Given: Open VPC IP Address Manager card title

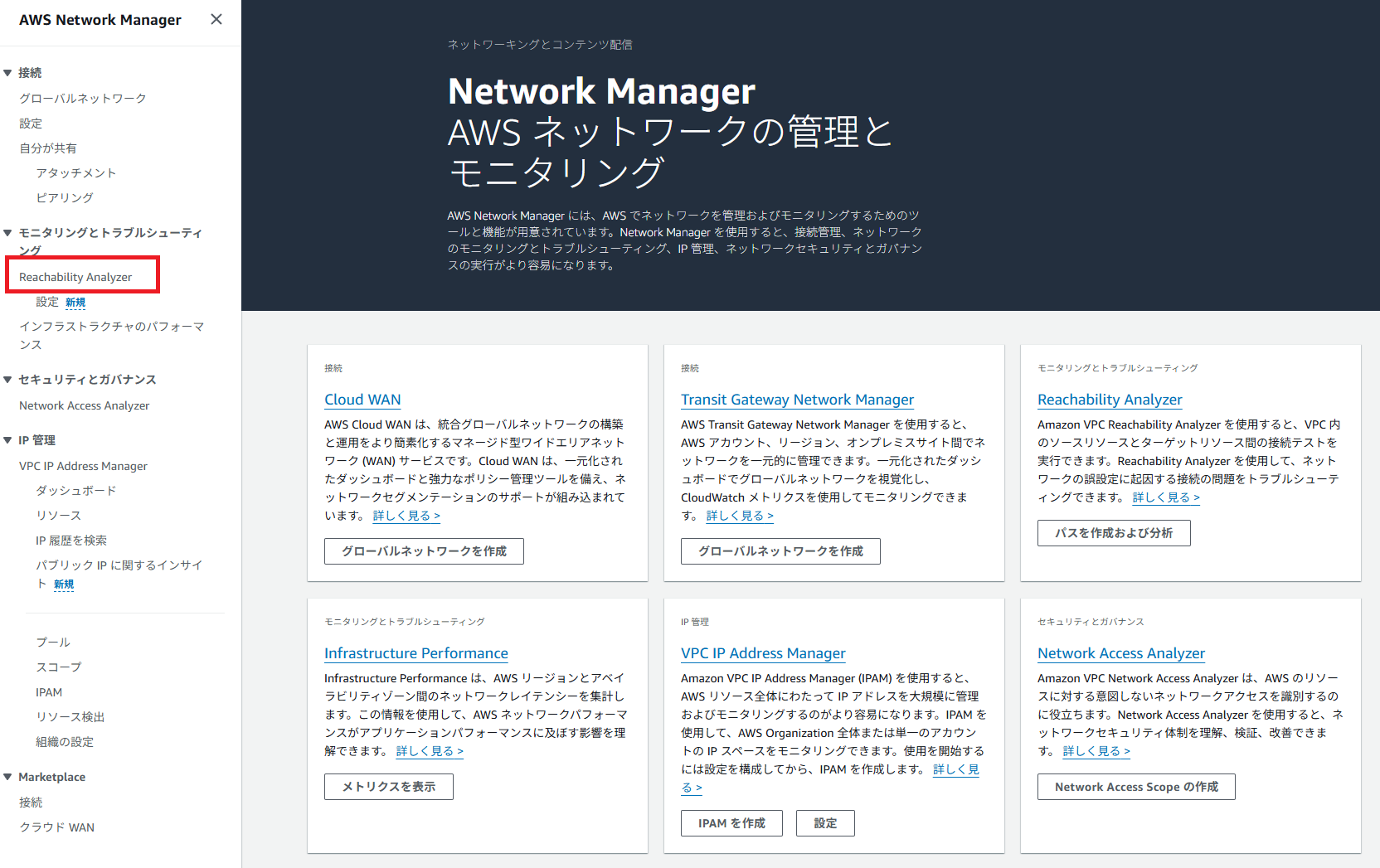Looking at the screenshot, I should [763, 653].
